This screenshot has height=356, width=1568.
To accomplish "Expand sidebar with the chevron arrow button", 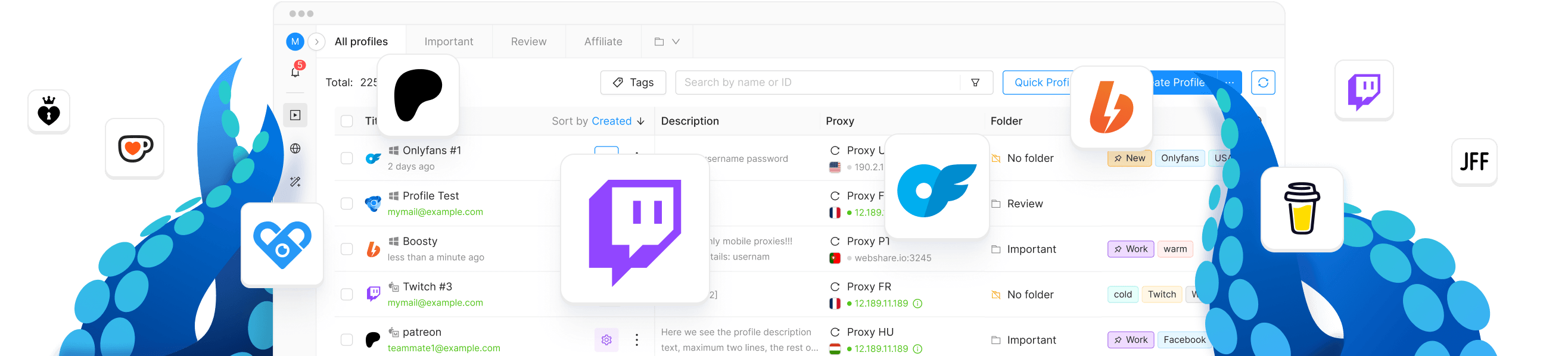I will click(316, 42).
